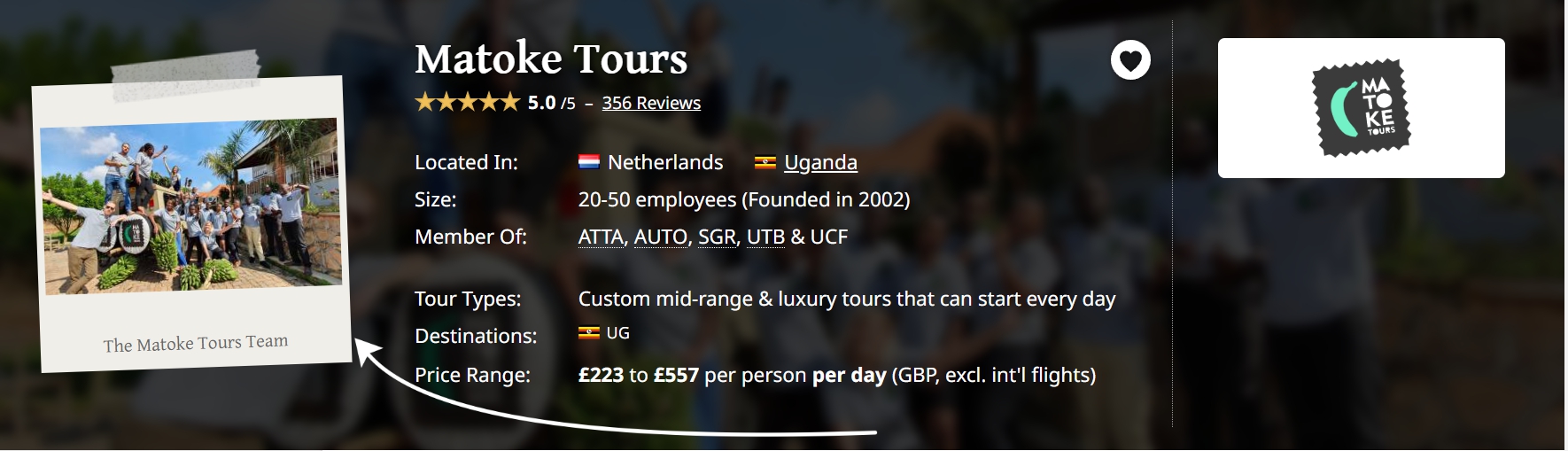Click the Netherlands flag icon

tap(589, 162)
